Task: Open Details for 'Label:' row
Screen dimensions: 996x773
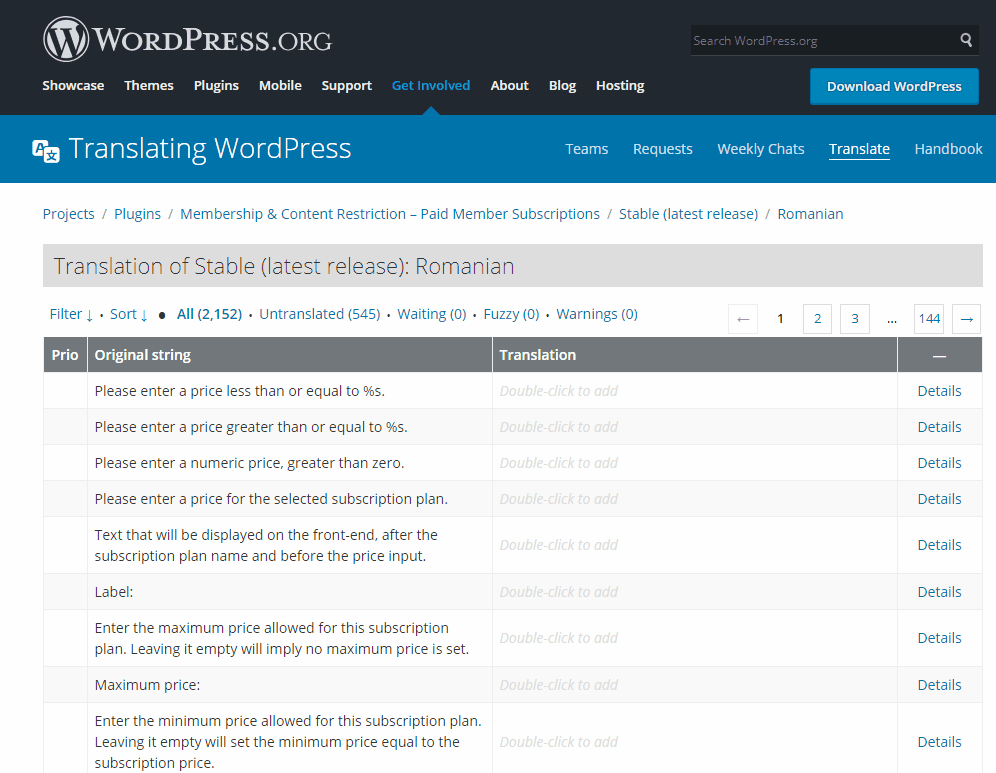Action: click(939, 593)
